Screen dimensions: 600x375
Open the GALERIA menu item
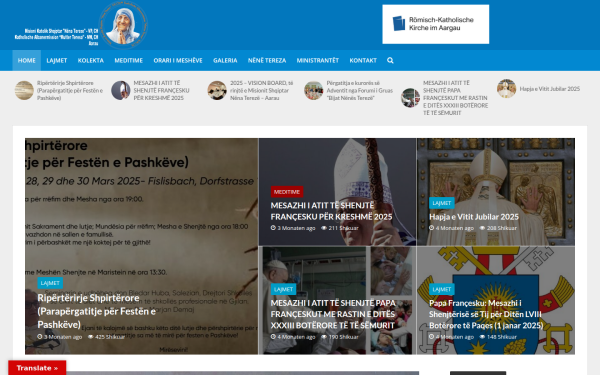(x=225, y=60)
